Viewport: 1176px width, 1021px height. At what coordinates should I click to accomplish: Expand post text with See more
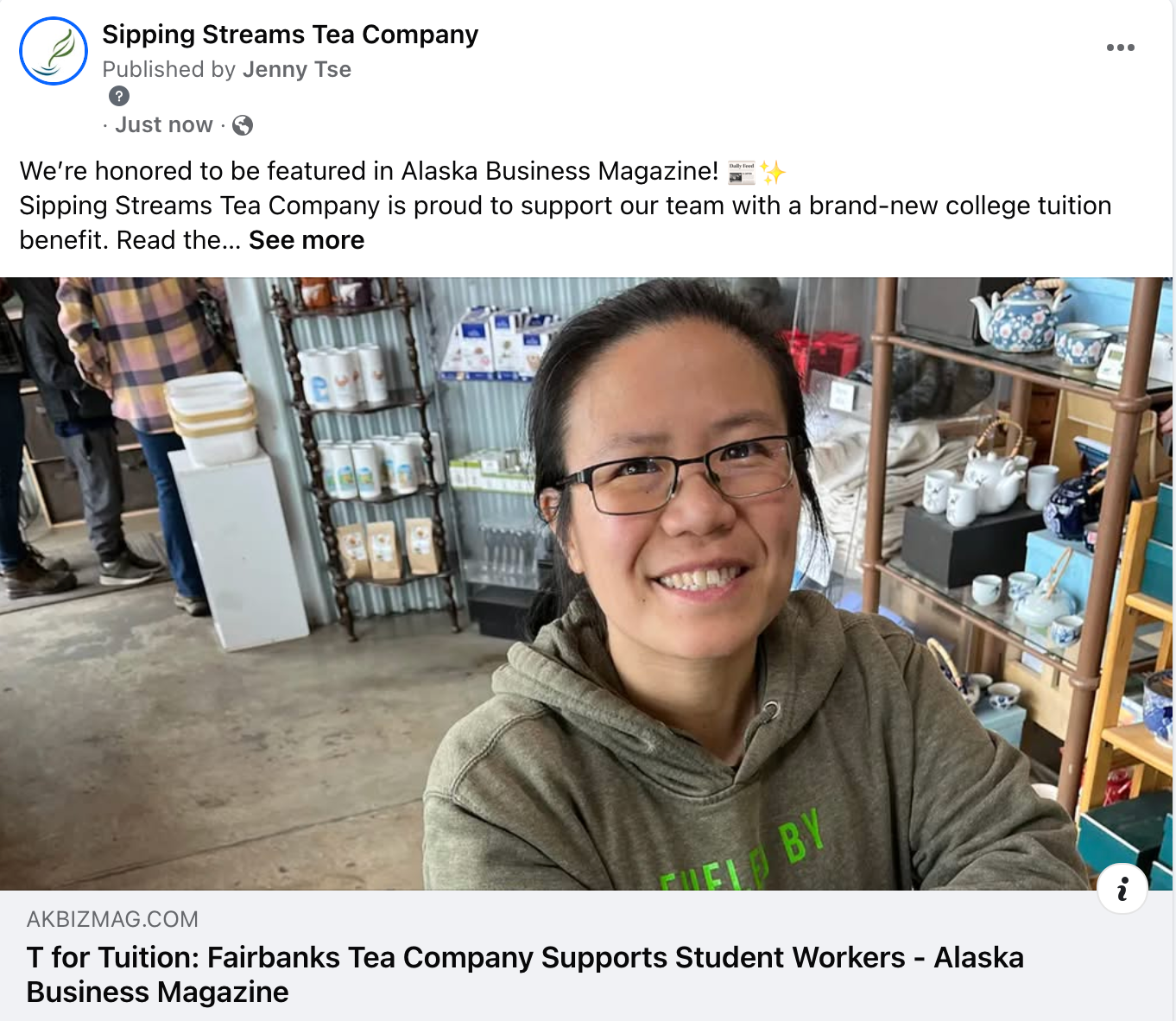(x=307, y=240)
